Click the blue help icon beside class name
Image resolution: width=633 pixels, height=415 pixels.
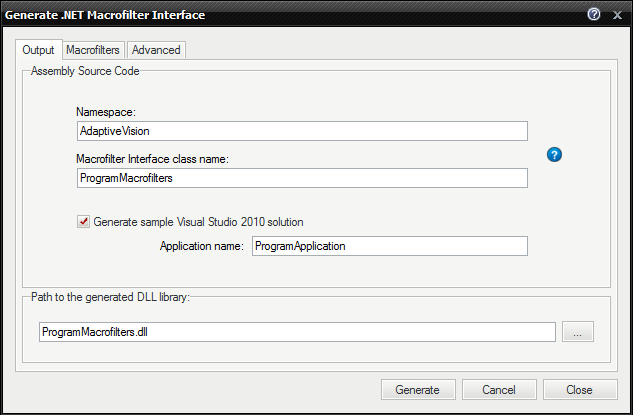pos(555,154)
